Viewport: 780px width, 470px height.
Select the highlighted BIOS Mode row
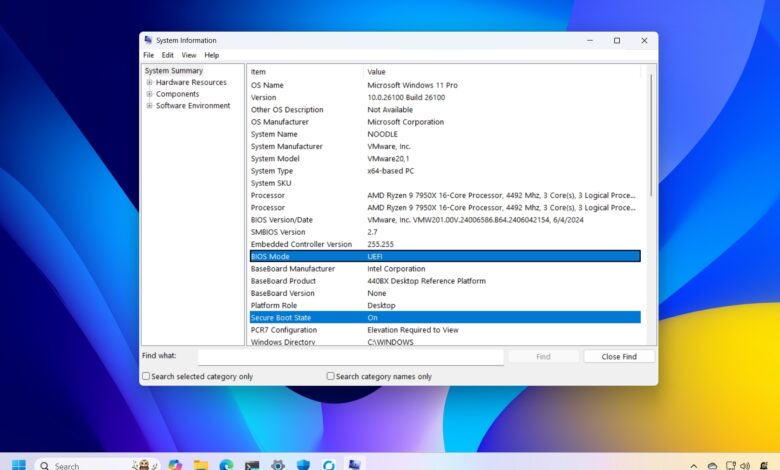click(445, 256)
